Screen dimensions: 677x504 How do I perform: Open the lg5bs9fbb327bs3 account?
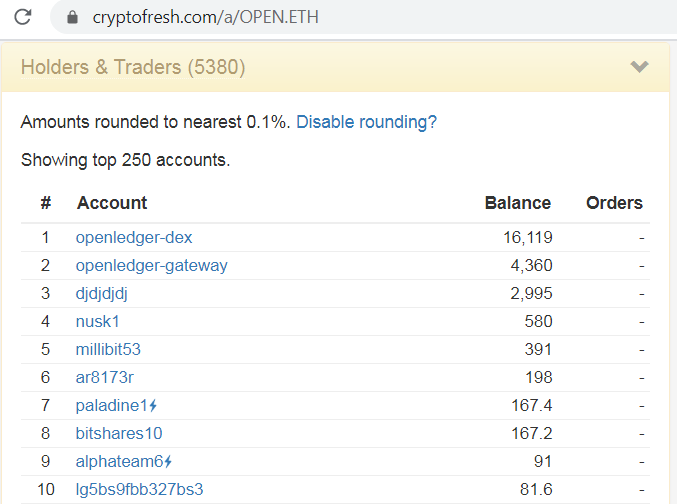[139, 489]
